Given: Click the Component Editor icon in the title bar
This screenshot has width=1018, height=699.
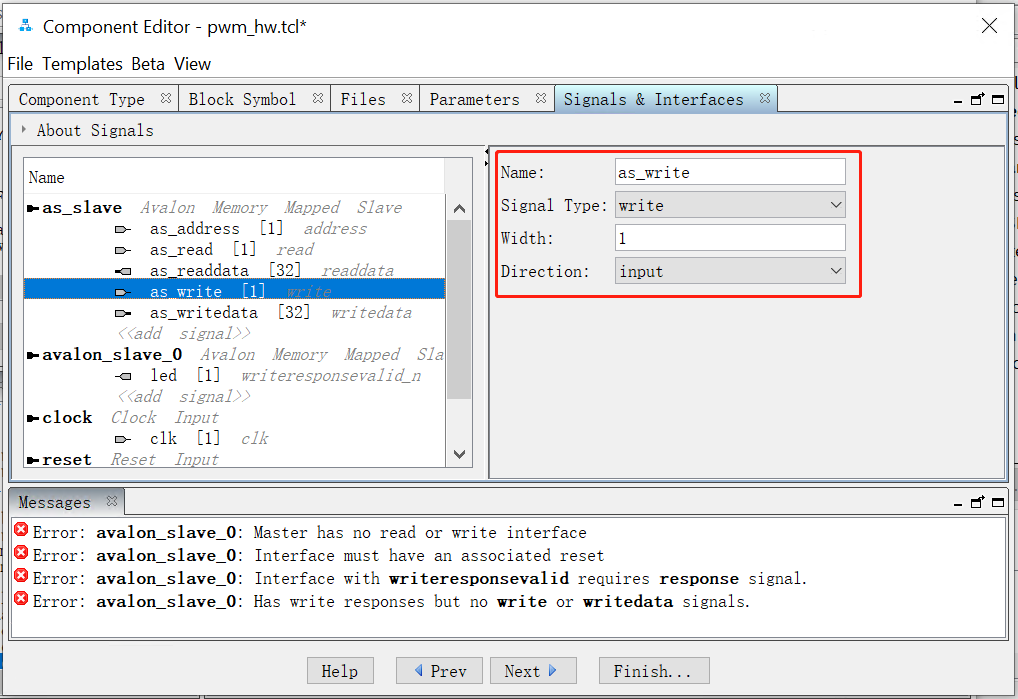Looking at the screenshot, I should point(24,25).
